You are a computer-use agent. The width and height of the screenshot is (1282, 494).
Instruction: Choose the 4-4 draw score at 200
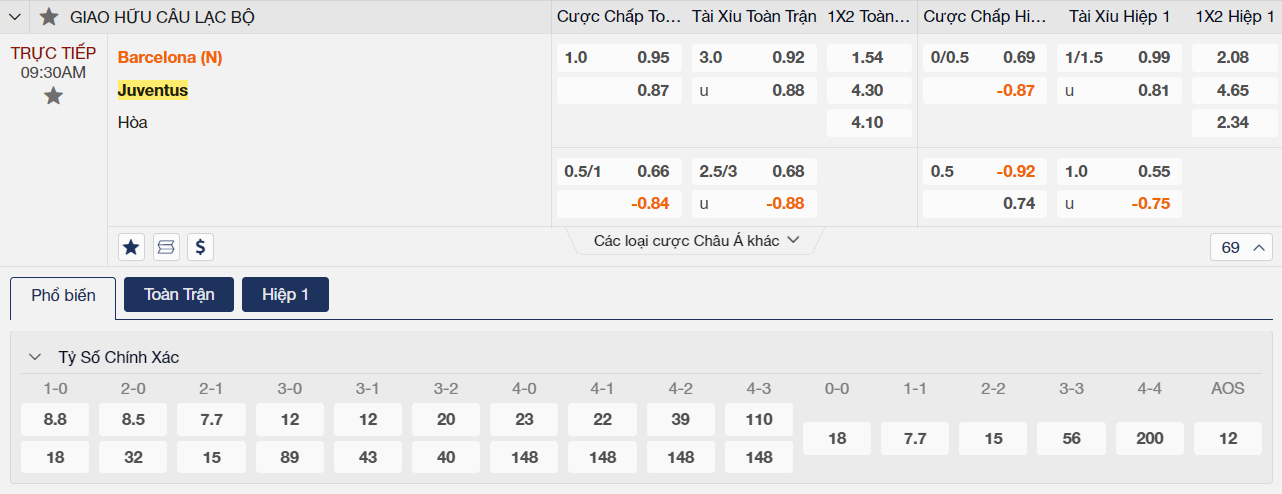pos(1150,438)
